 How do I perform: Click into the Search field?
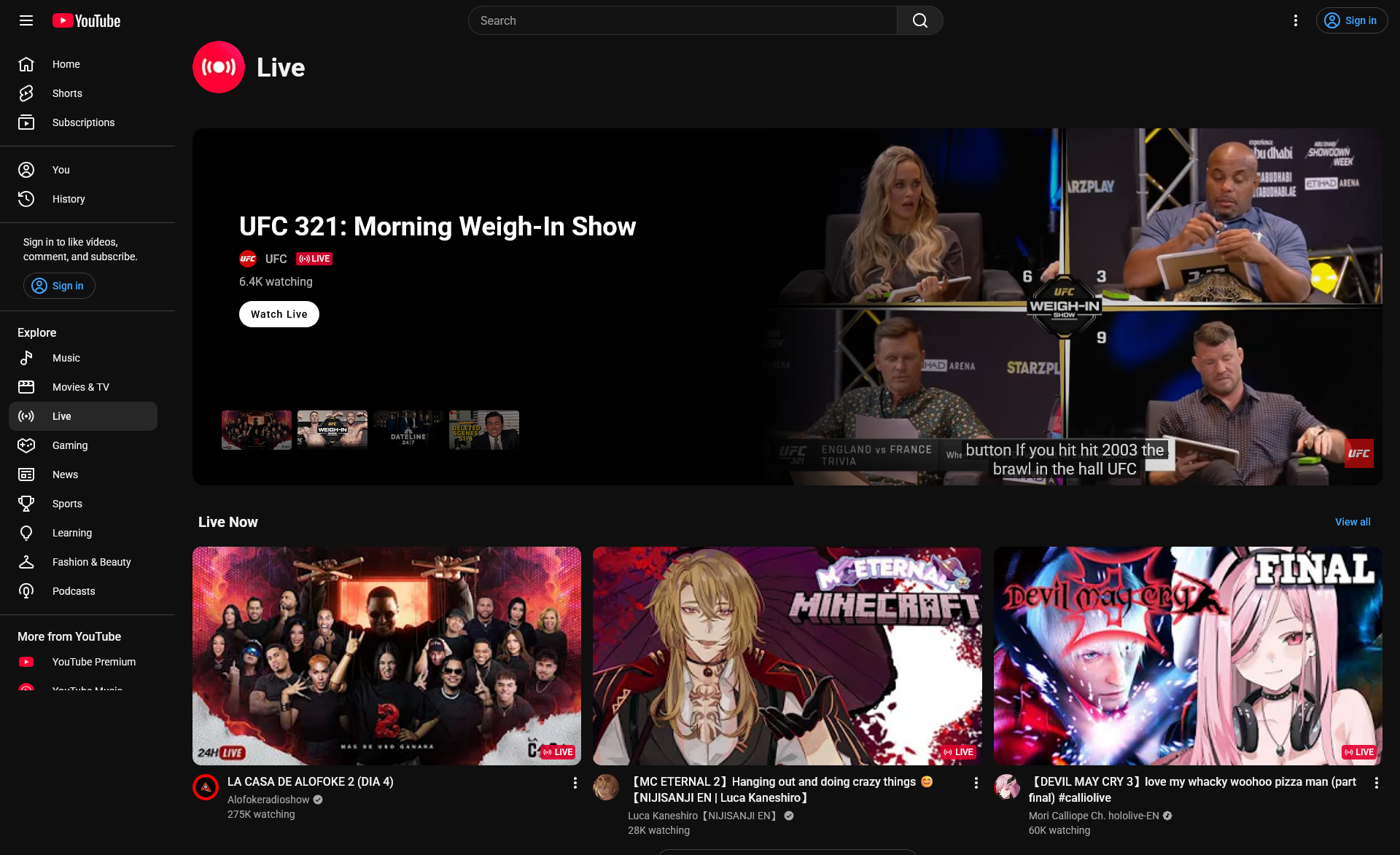[x=682, y=20]
